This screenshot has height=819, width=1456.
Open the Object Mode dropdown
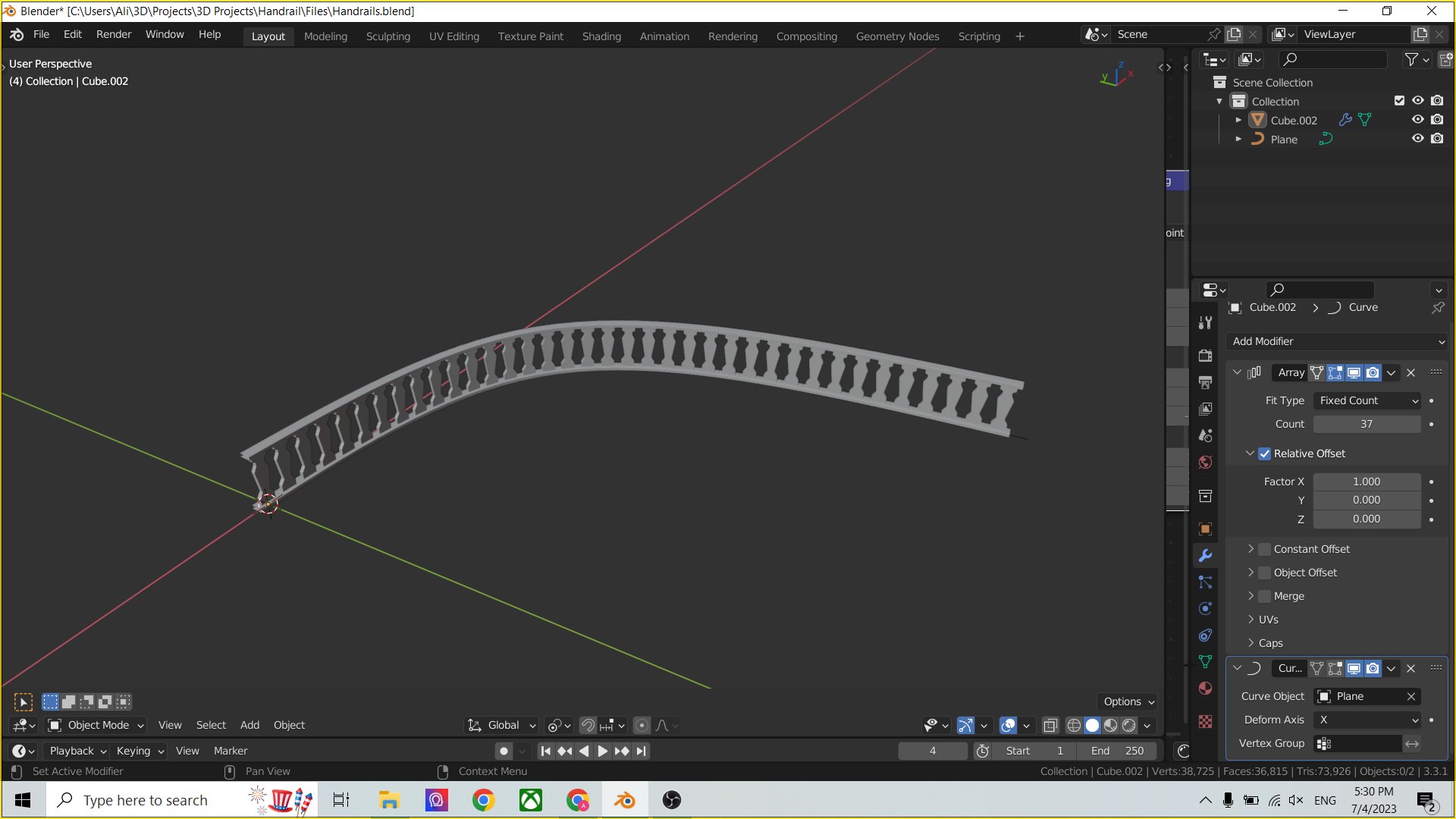click(x=96, y=725)
